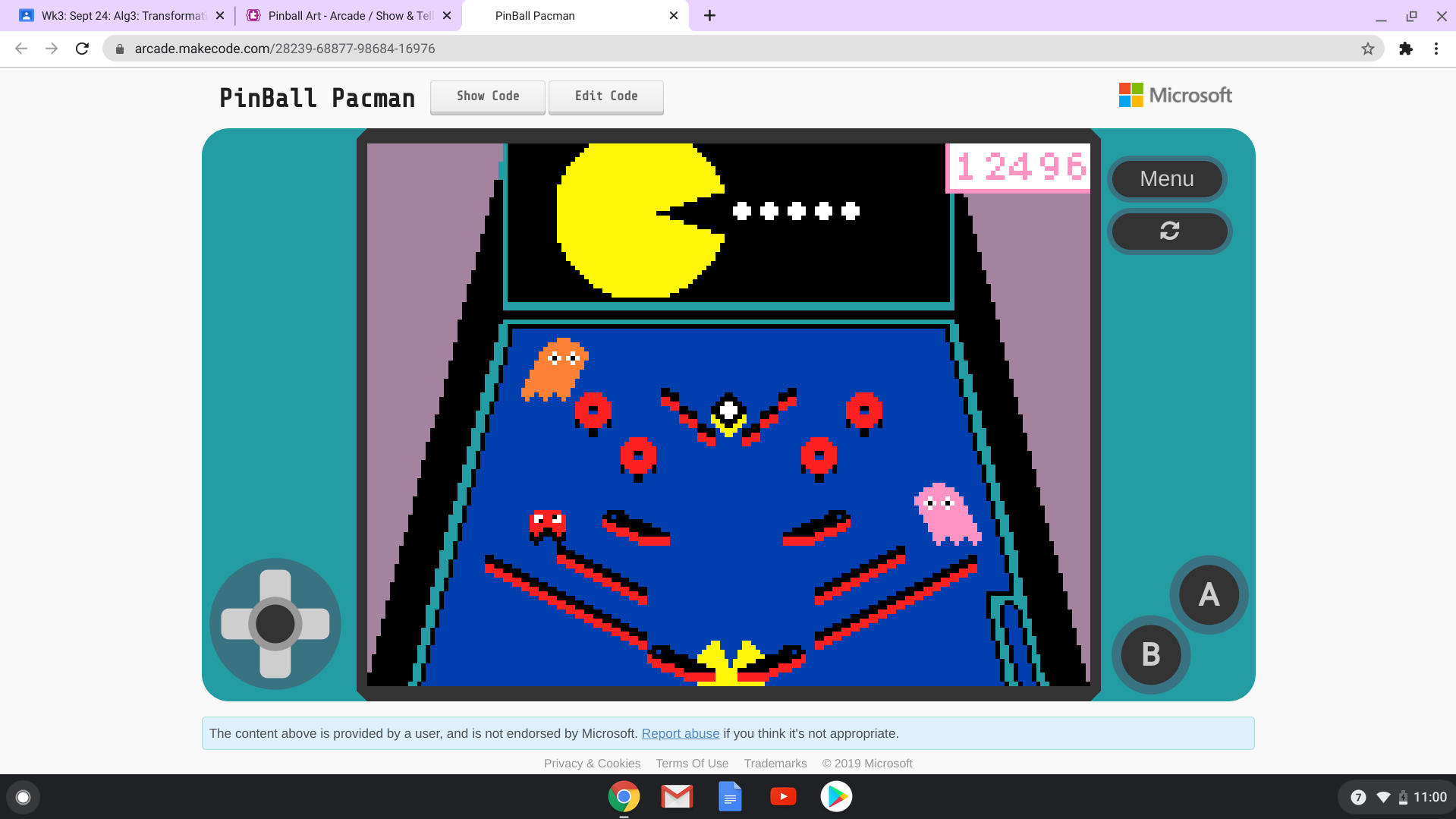Open the Terms Of Use link
This screenshot has height=819, width=1456.
click(x=692, y=764)
